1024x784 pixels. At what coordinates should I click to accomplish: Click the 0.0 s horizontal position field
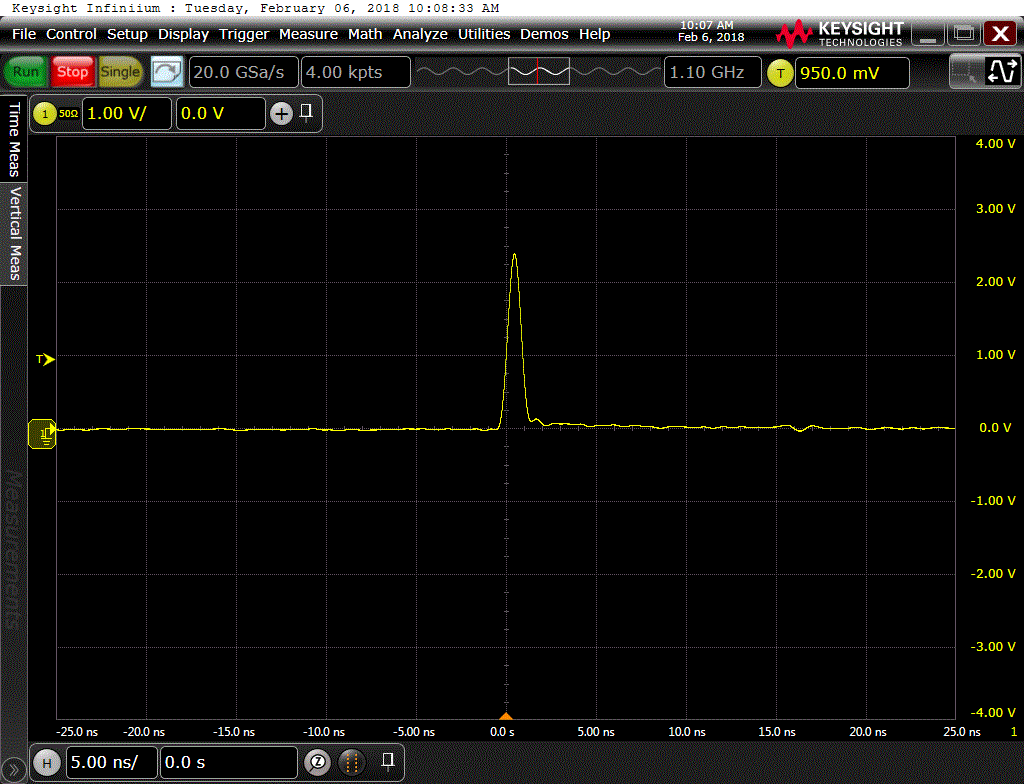coord(229,762)
